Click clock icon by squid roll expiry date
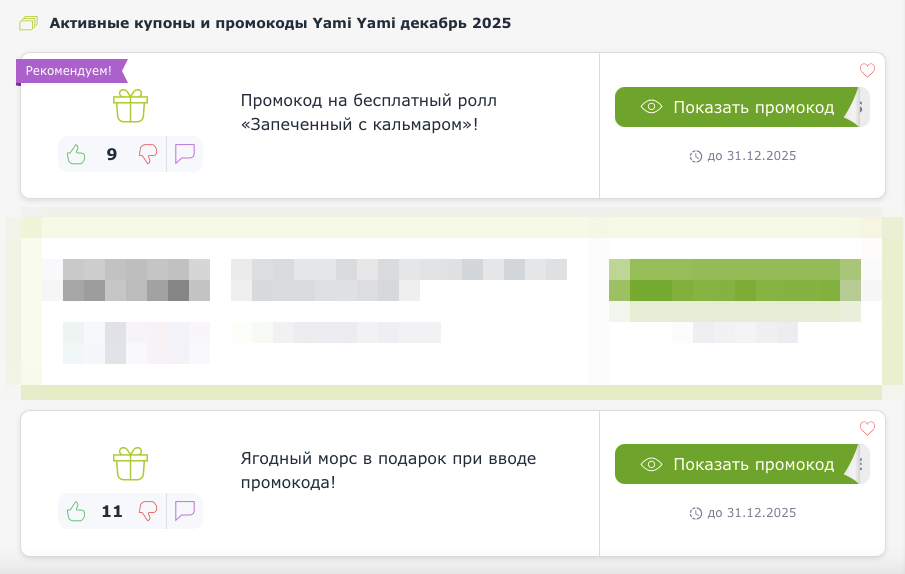This screenshot has width=905, height=574. 695,156
